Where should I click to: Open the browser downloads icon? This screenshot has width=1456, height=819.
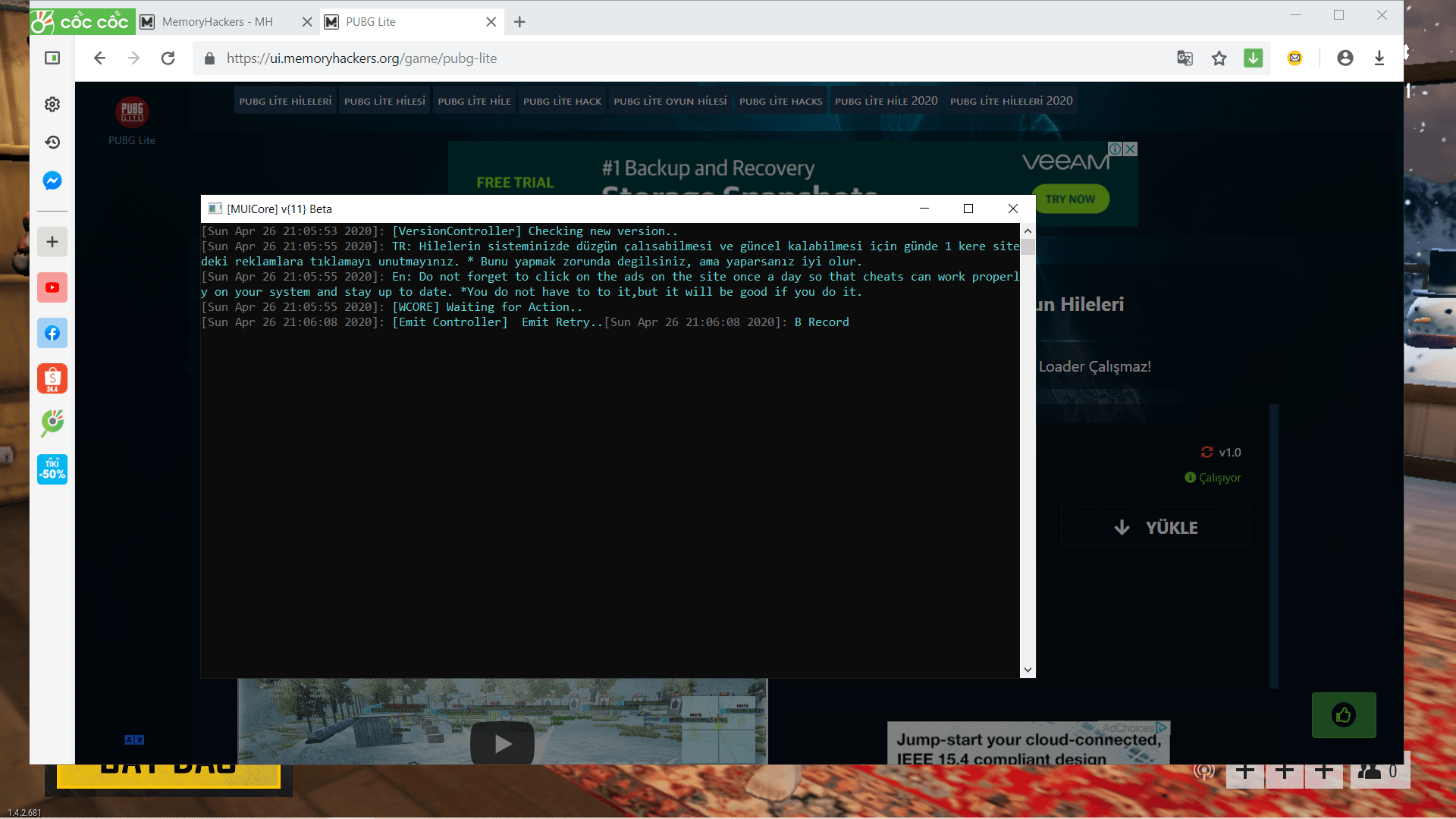(x=1379, y=58)
